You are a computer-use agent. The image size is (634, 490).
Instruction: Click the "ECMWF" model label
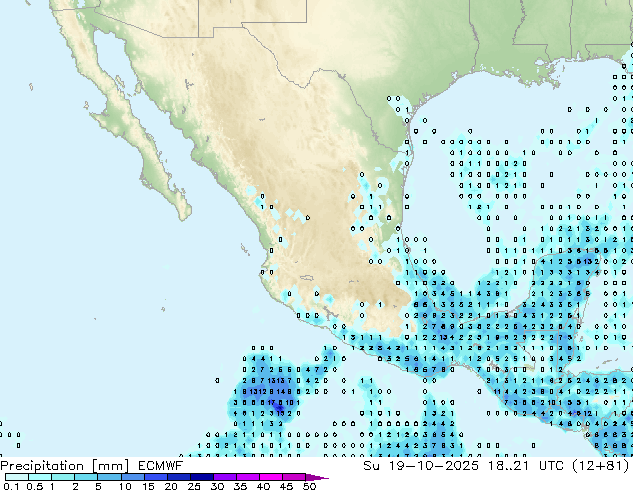pyautogui.click(x=161, y=466)
